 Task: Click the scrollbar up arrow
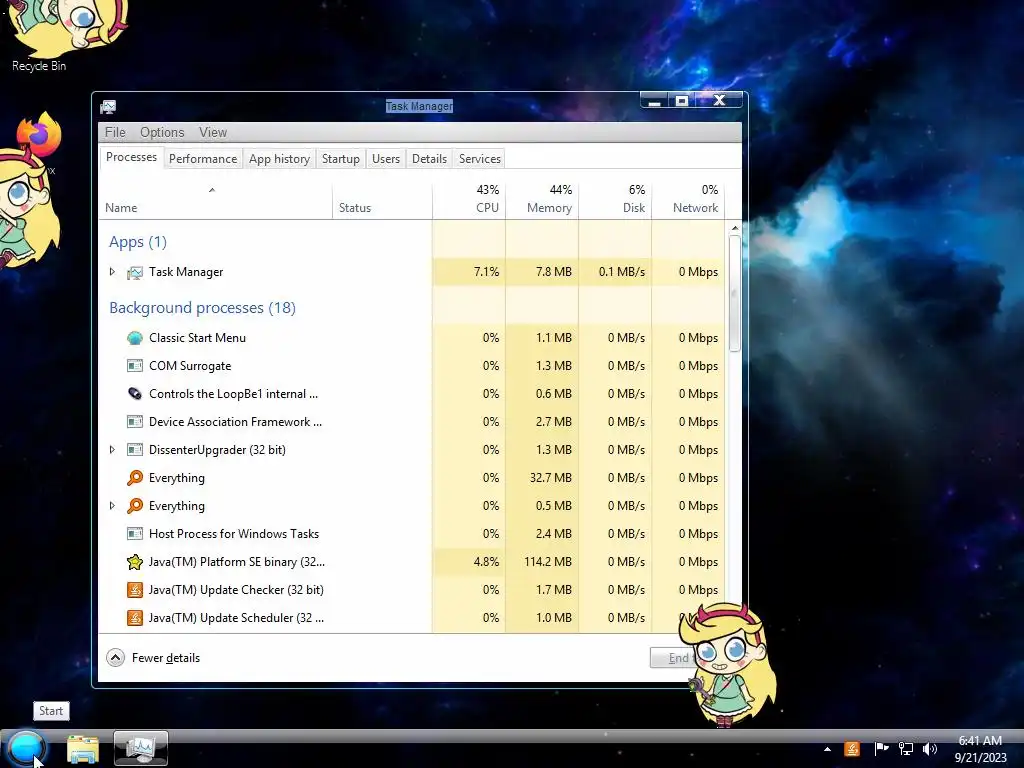[735, 228]
